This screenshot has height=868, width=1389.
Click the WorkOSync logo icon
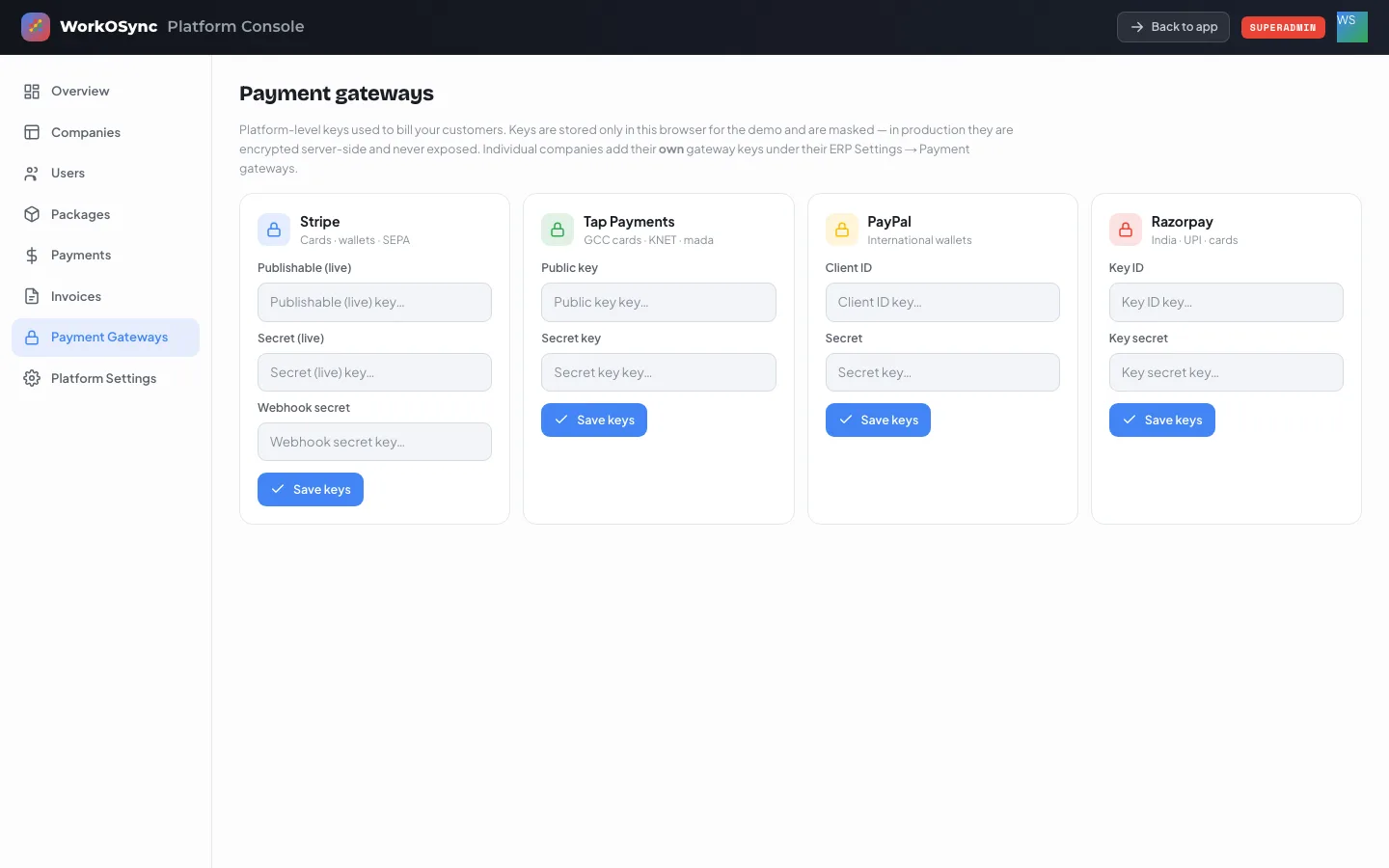point(36,27)
